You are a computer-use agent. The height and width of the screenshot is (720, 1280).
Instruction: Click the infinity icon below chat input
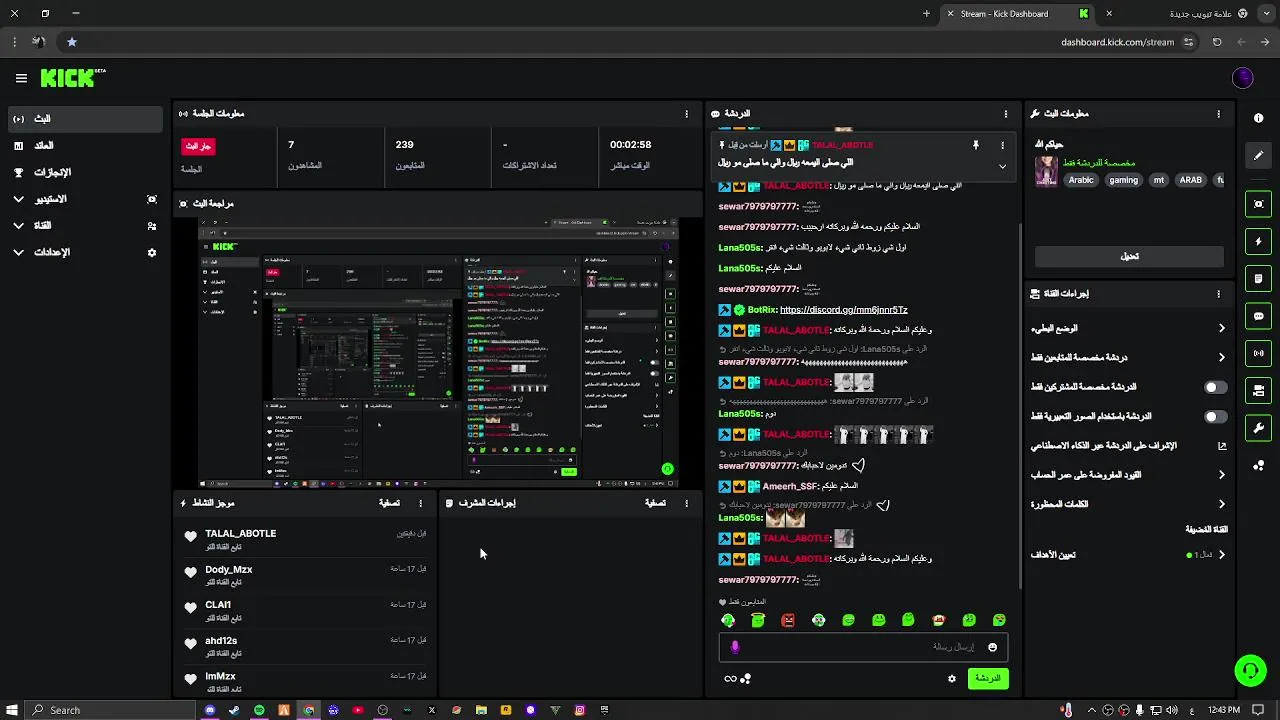click(x=731, y=678)
